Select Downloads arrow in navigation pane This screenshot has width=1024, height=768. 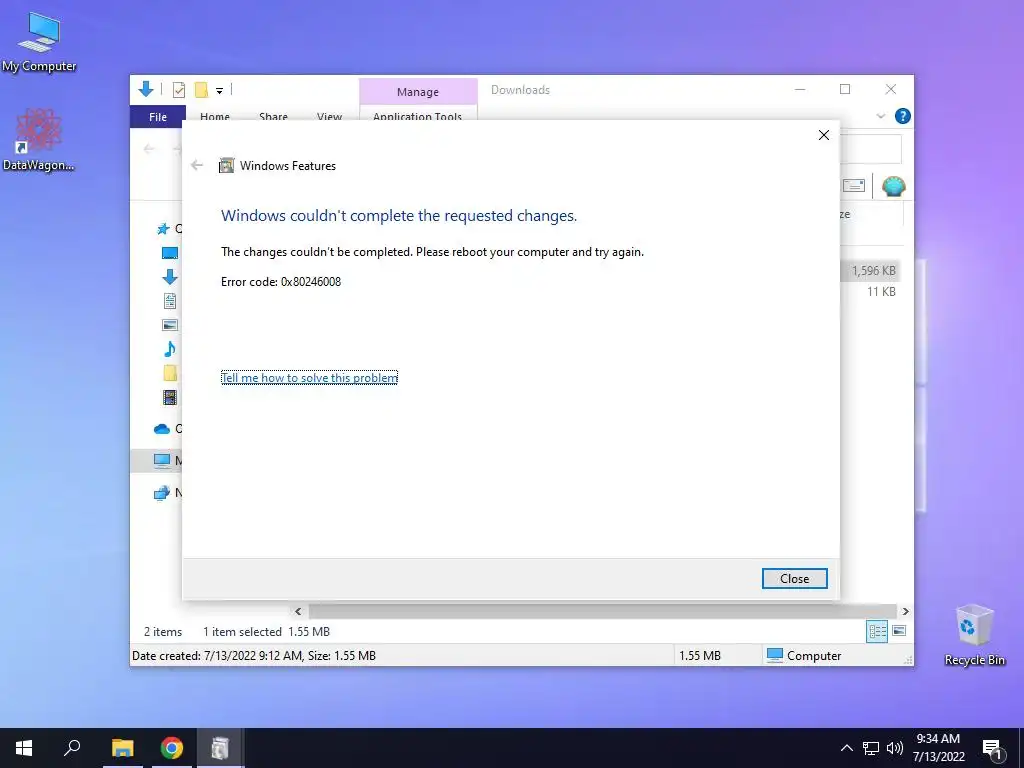(170, 277)
